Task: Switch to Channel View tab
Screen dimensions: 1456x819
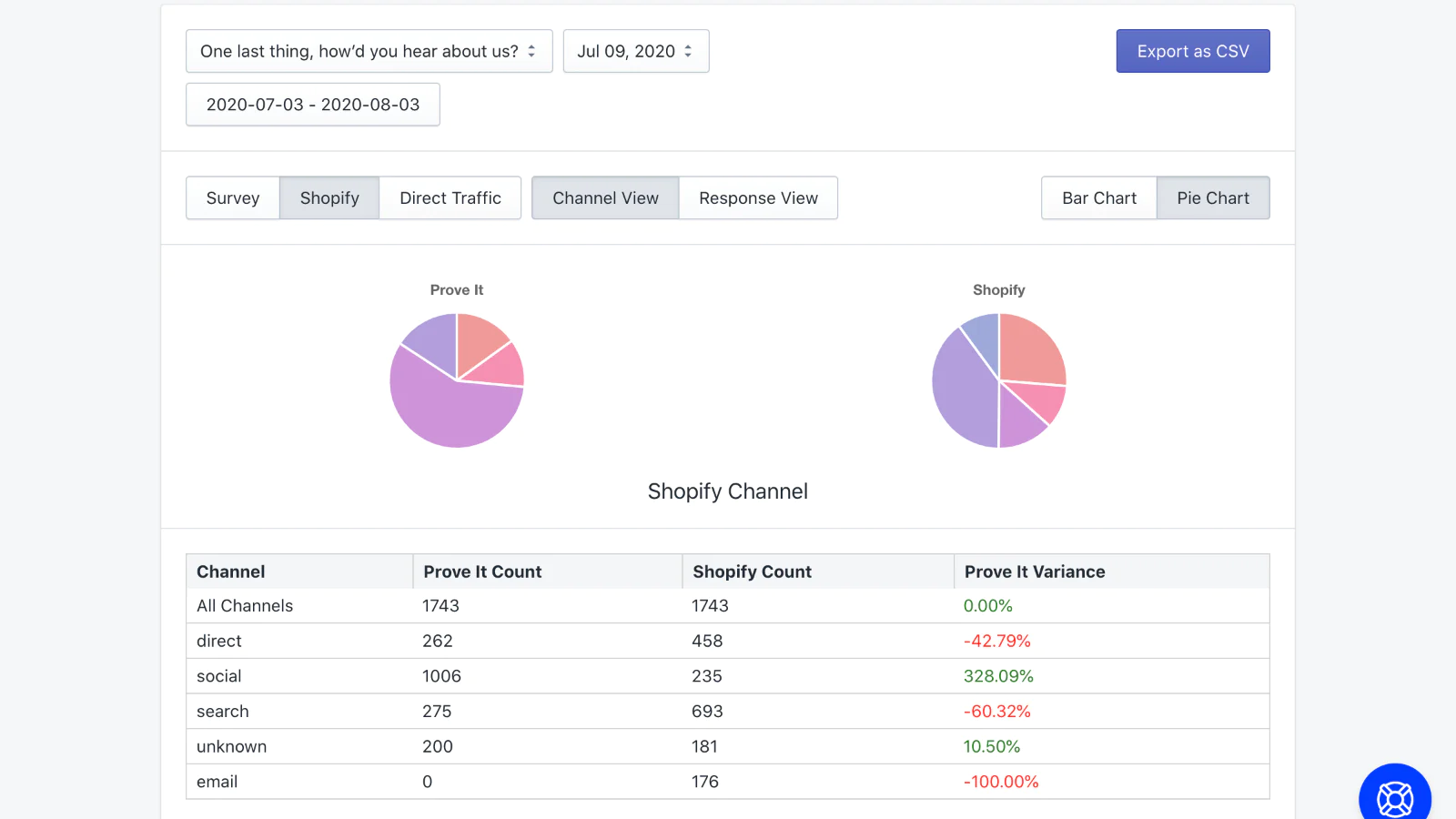Action: pyautogui.click(x=605, y=197)
